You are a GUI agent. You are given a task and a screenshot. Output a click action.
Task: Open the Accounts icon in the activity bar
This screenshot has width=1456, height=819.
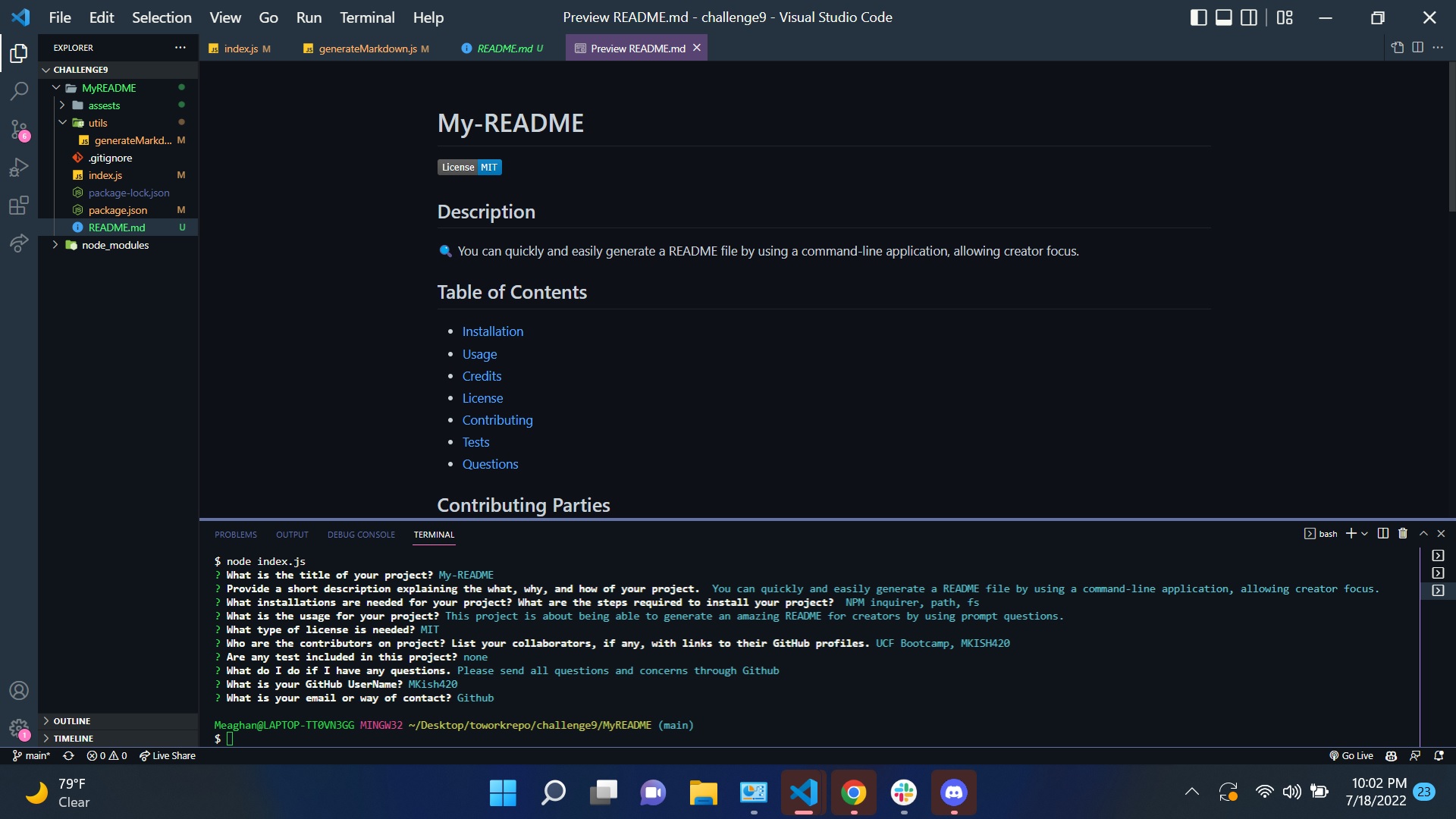tap(19, 691)
